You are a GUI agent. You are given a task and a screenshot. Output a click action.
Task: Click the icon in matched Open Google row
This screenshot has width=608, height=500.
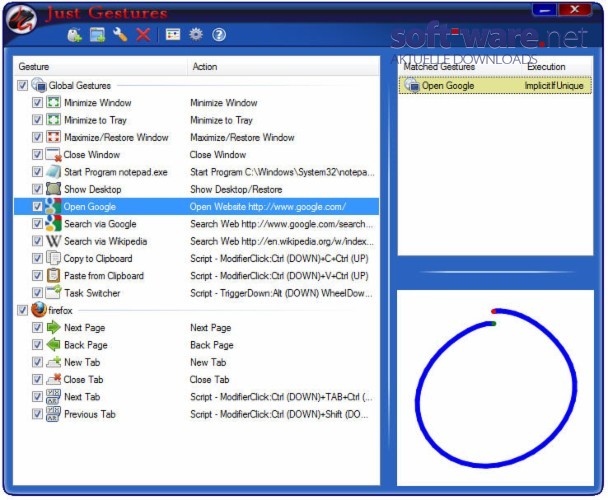(x=412, y=85)
